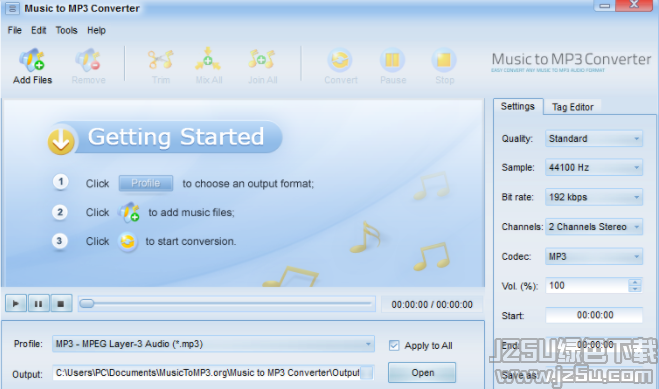Minimize the Music to MP3 Converter window
This screenshot has height=389, width=659.
coord(604,5)
